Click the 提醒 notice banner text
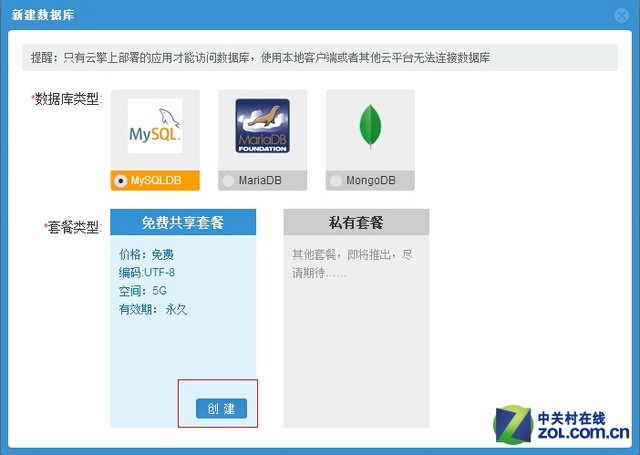Viewport: 640px width, 455px height. (x=260, y=58)
